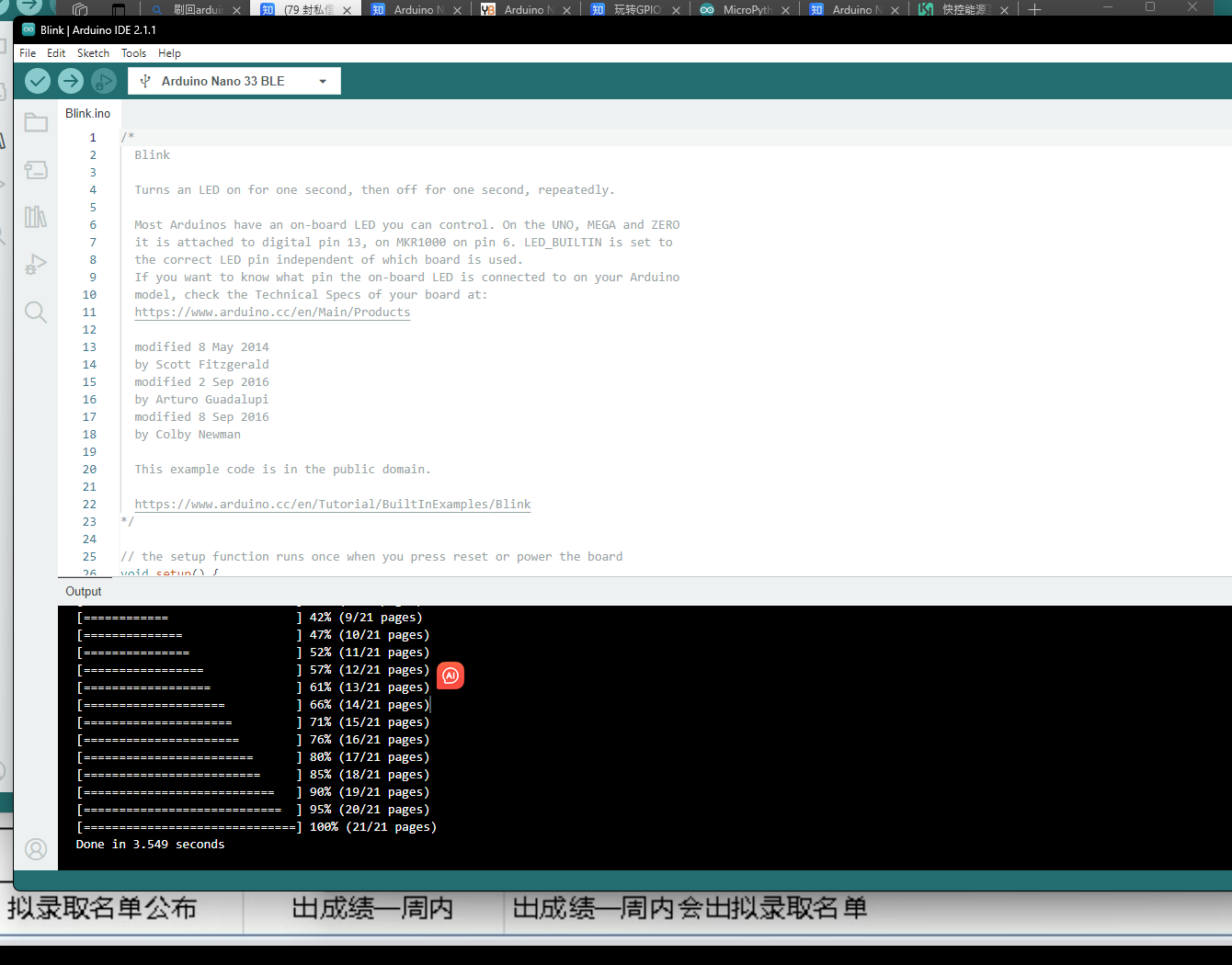
Task: Click inside the Output console panel
Action: 644,735
